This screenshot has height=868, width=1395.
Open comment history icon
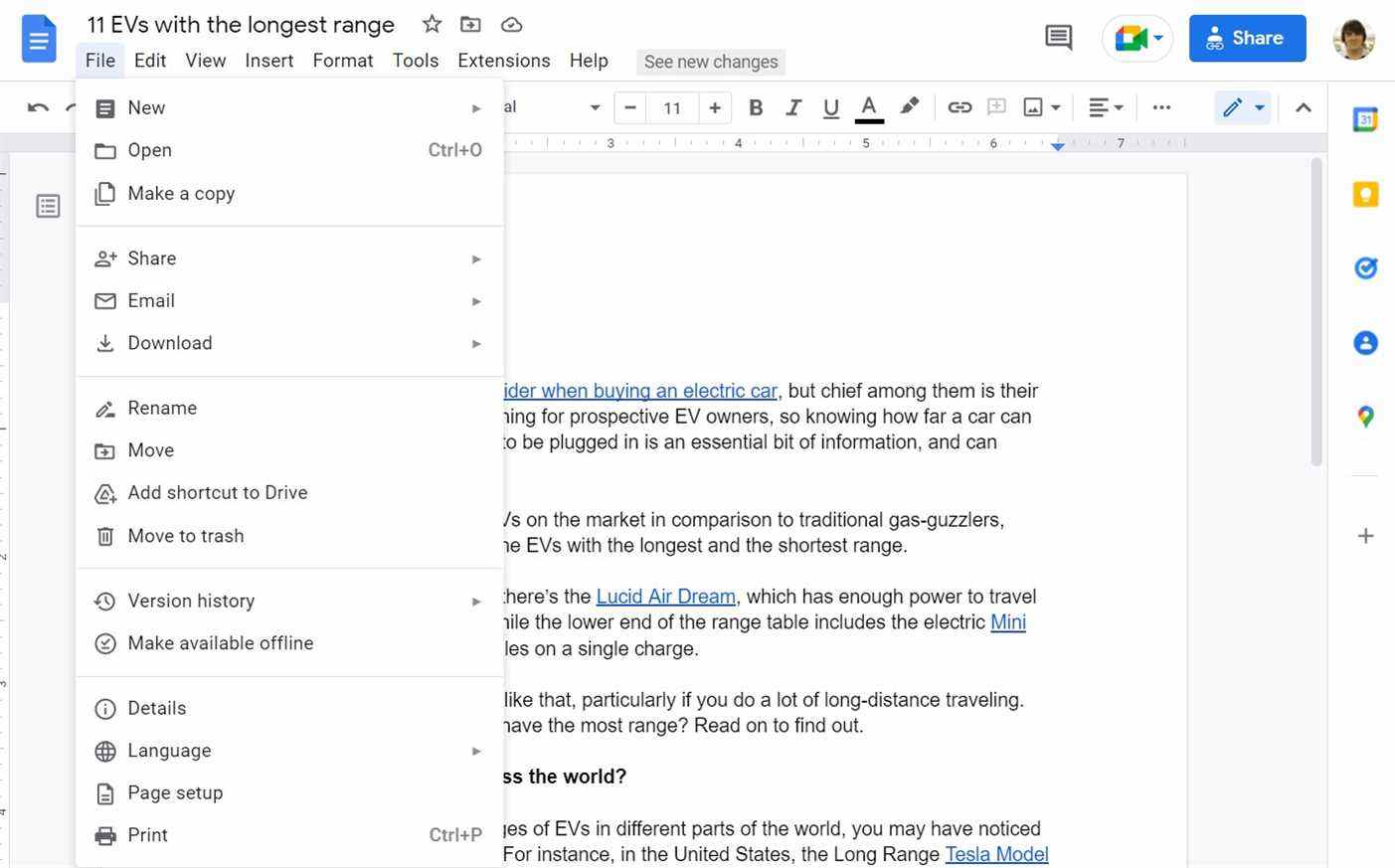click(x=1058, y=38)
